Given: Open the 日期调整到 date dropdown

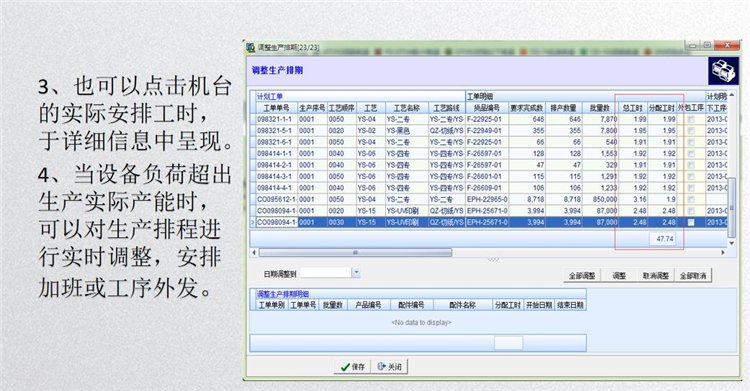Looking at the screenshot, I should pyautogui.click(x=356, y=273).
